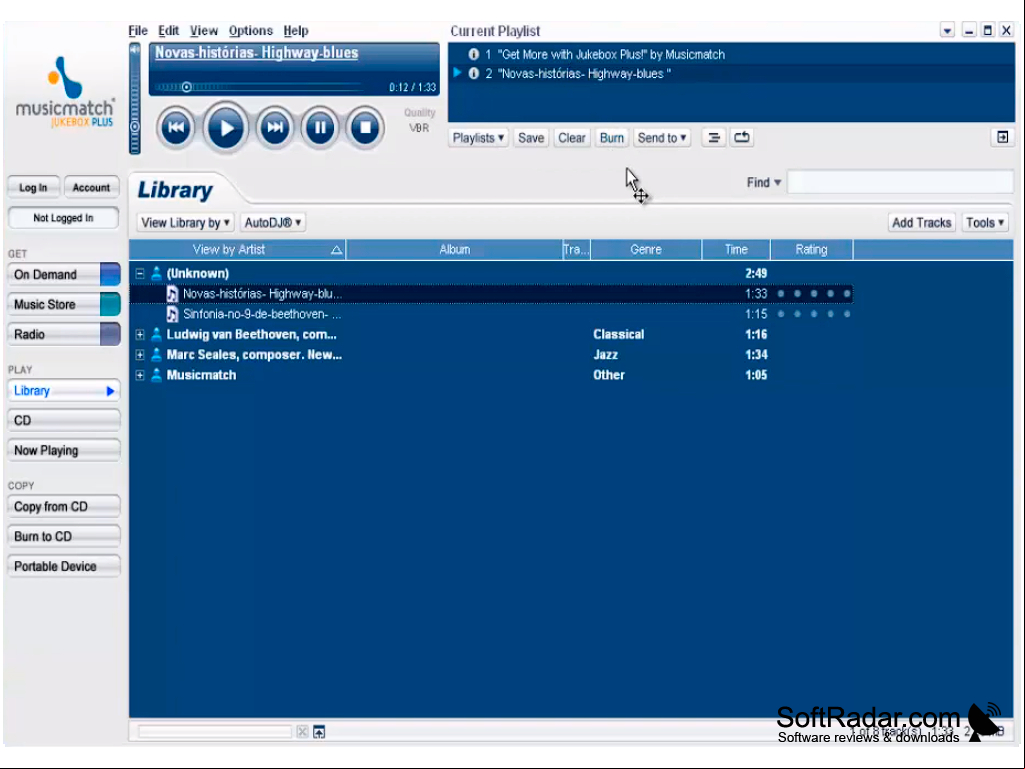
Task: Click the Add Tracks button
Action: point(922,222)
